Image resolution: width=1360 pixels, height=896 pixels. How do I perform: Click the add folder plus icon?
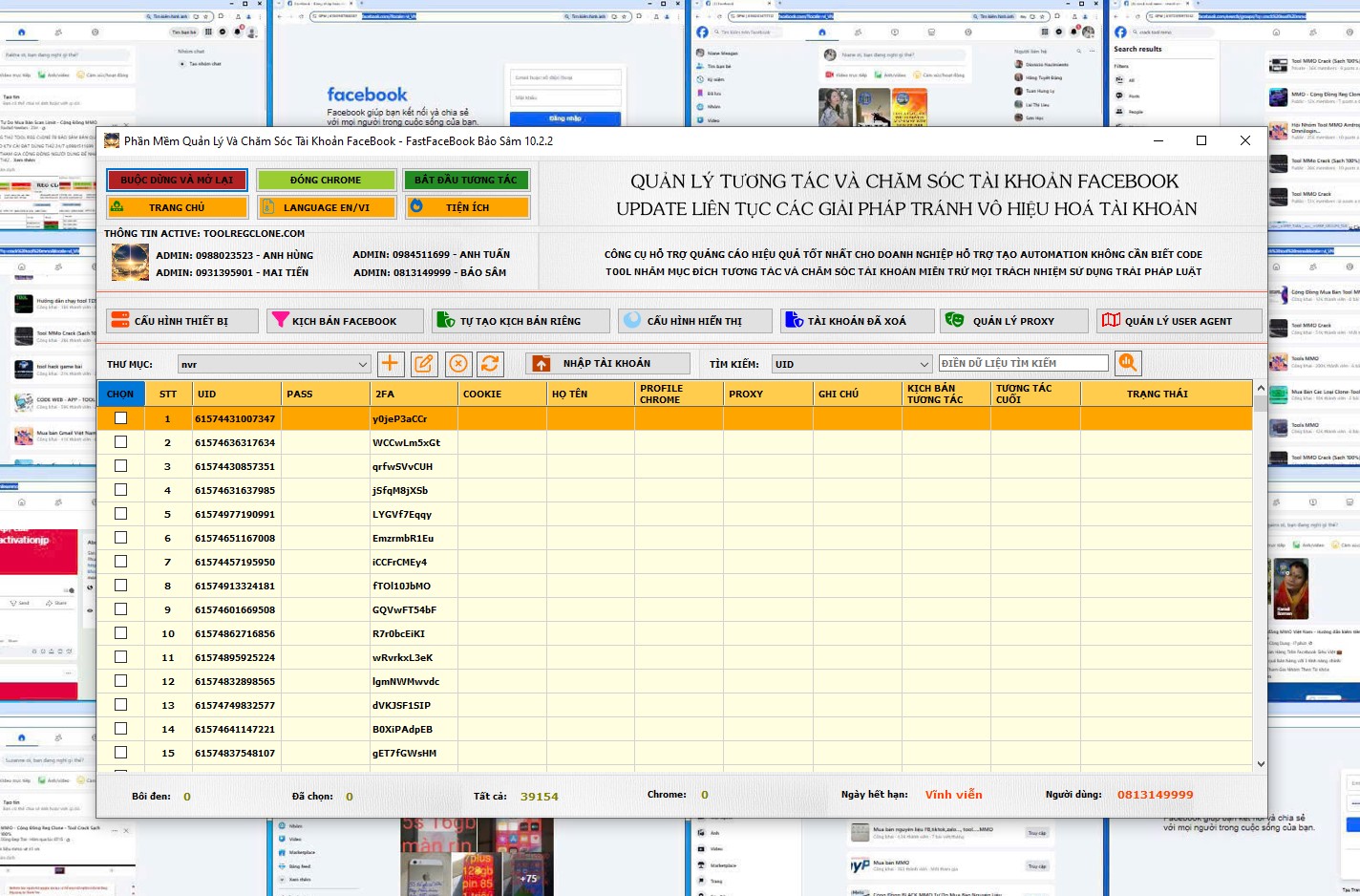coord(391,363)
